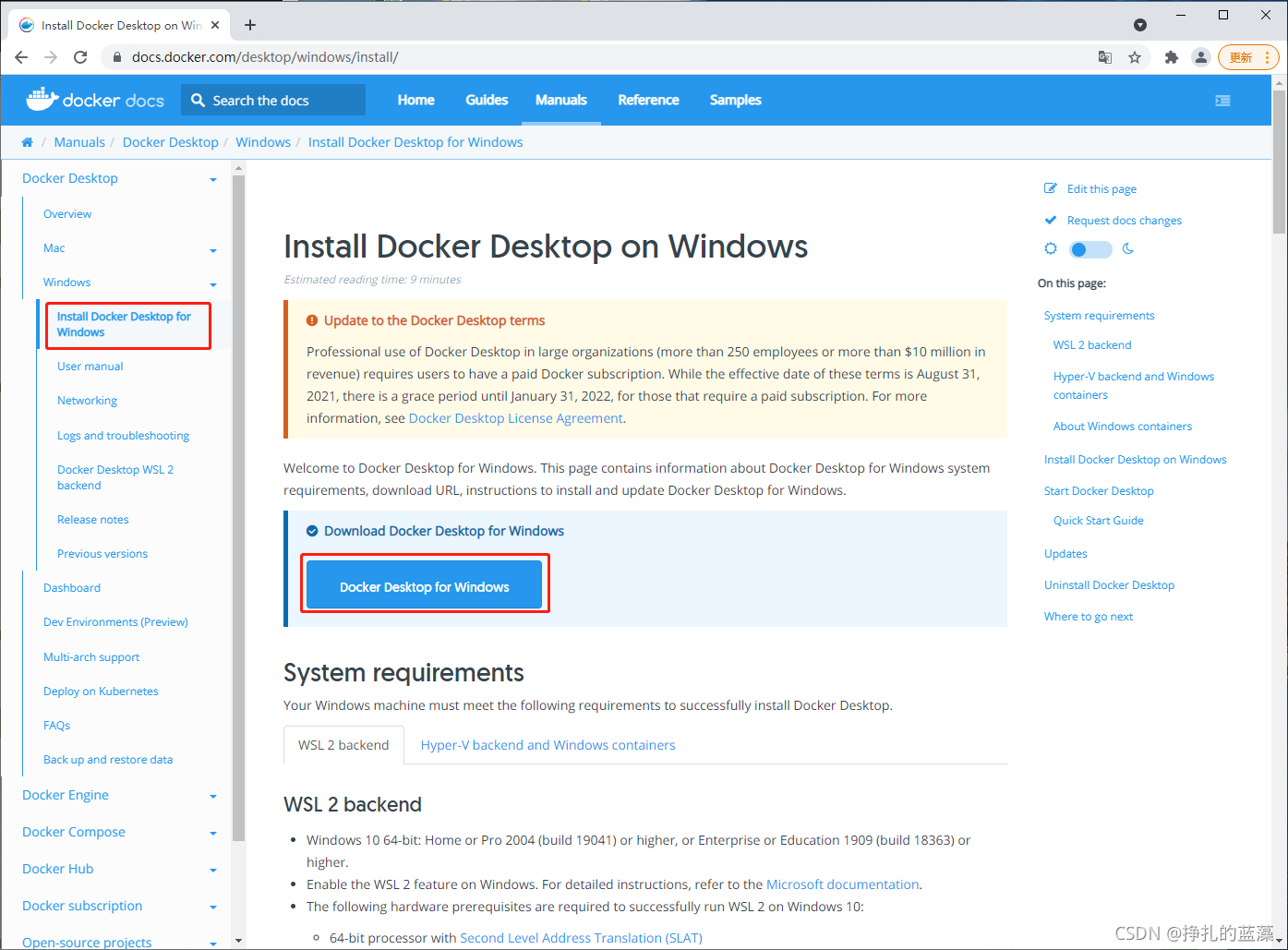
Task: Click the tab search dropdown icon in title bar
Action: click(1140, 25)
